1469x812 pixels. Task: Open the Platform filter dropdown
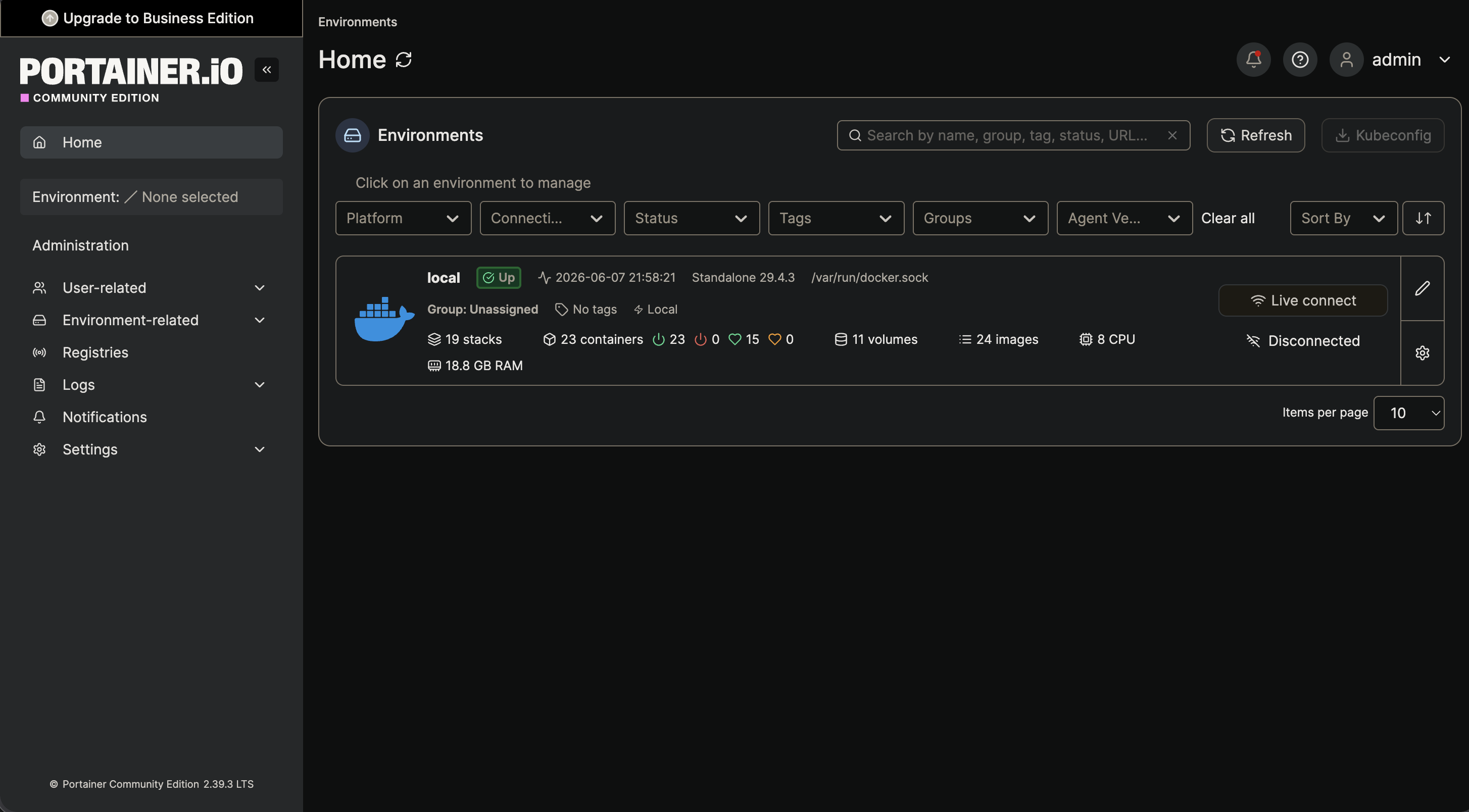click(x=403, y=218)
